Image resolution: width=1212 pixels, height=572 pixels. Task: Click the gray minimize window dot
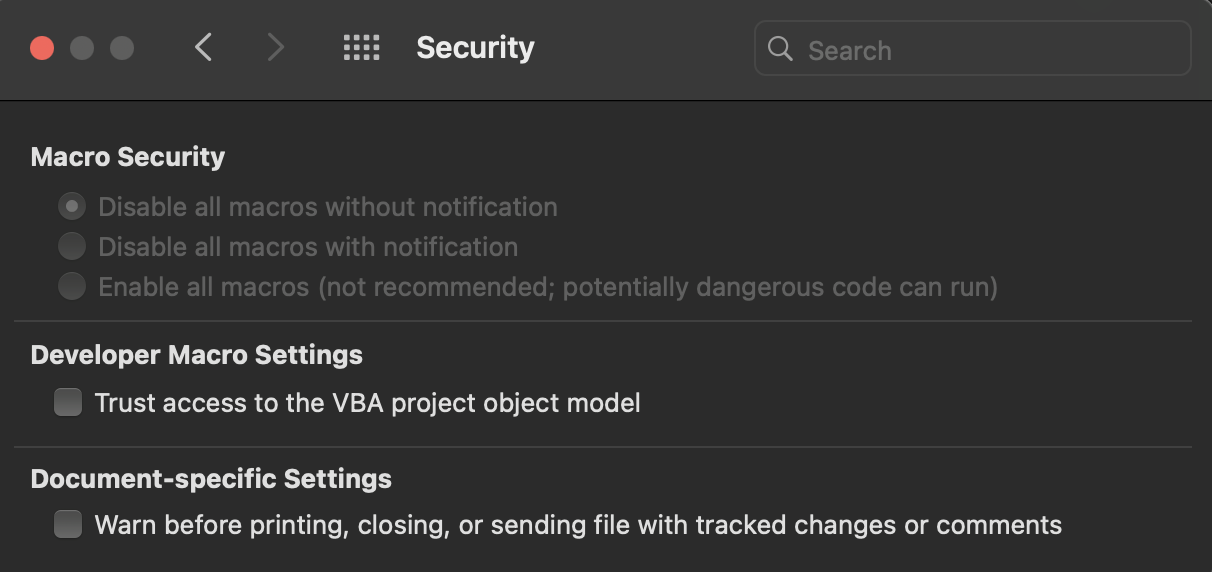coord(82,47)
